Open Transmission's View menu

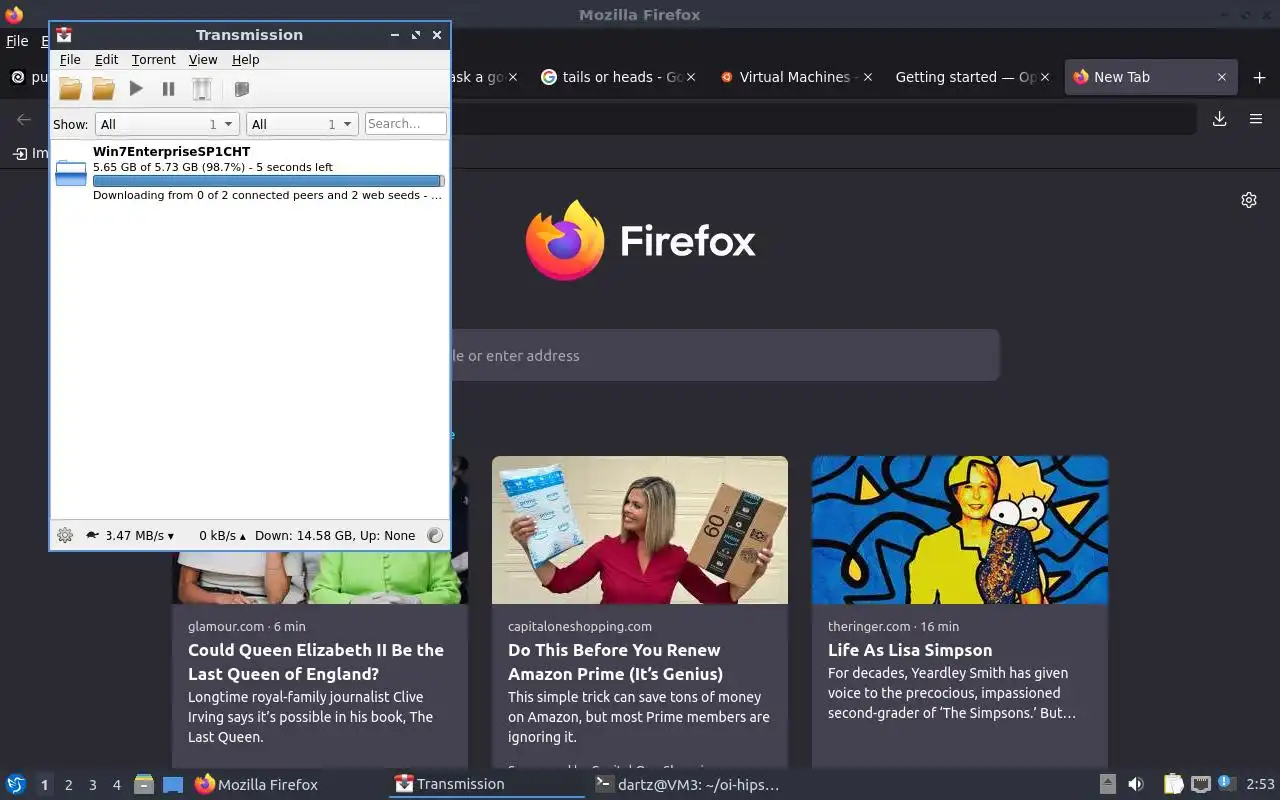tap(203, 60)
